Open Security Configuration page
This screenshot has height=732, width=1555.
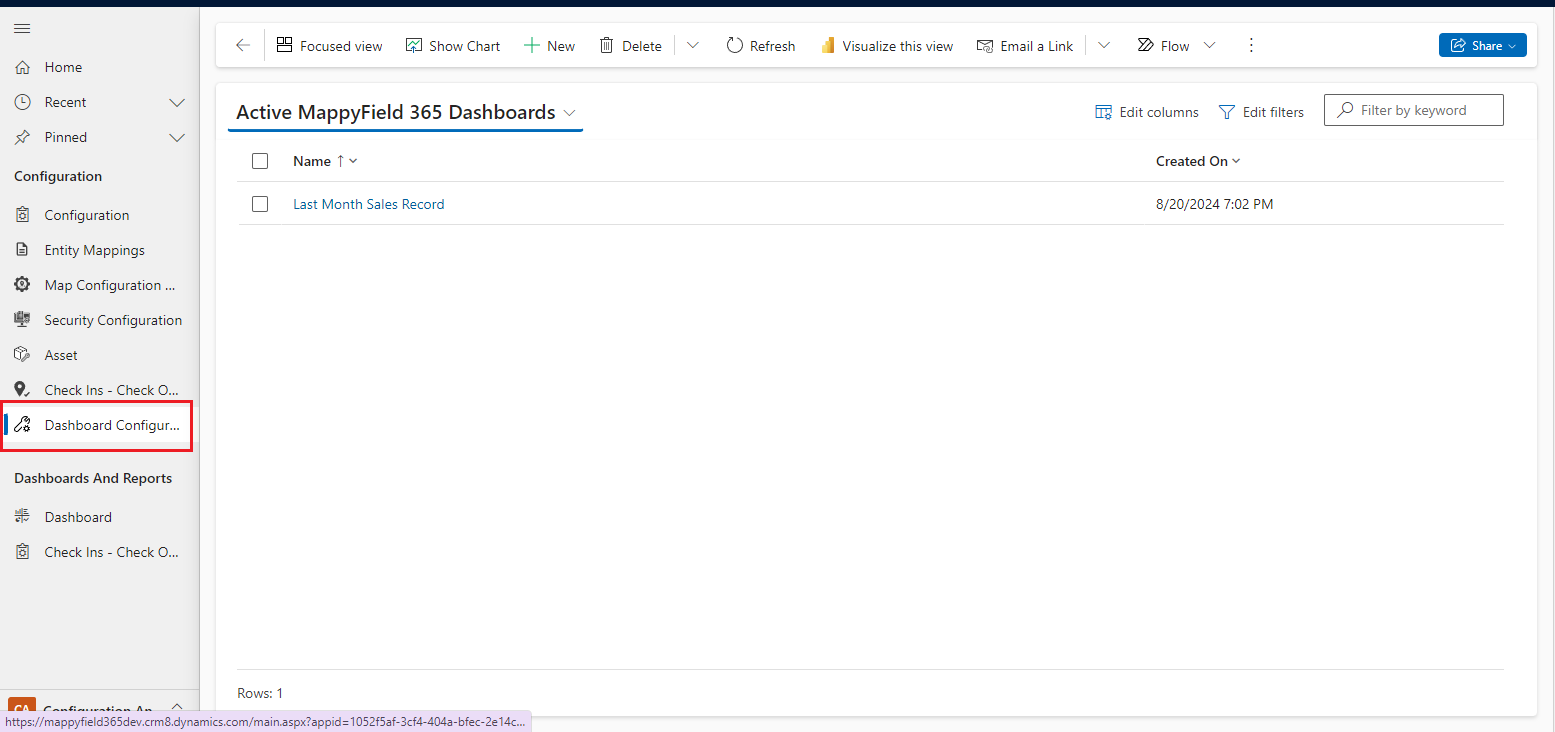[113, 320]
